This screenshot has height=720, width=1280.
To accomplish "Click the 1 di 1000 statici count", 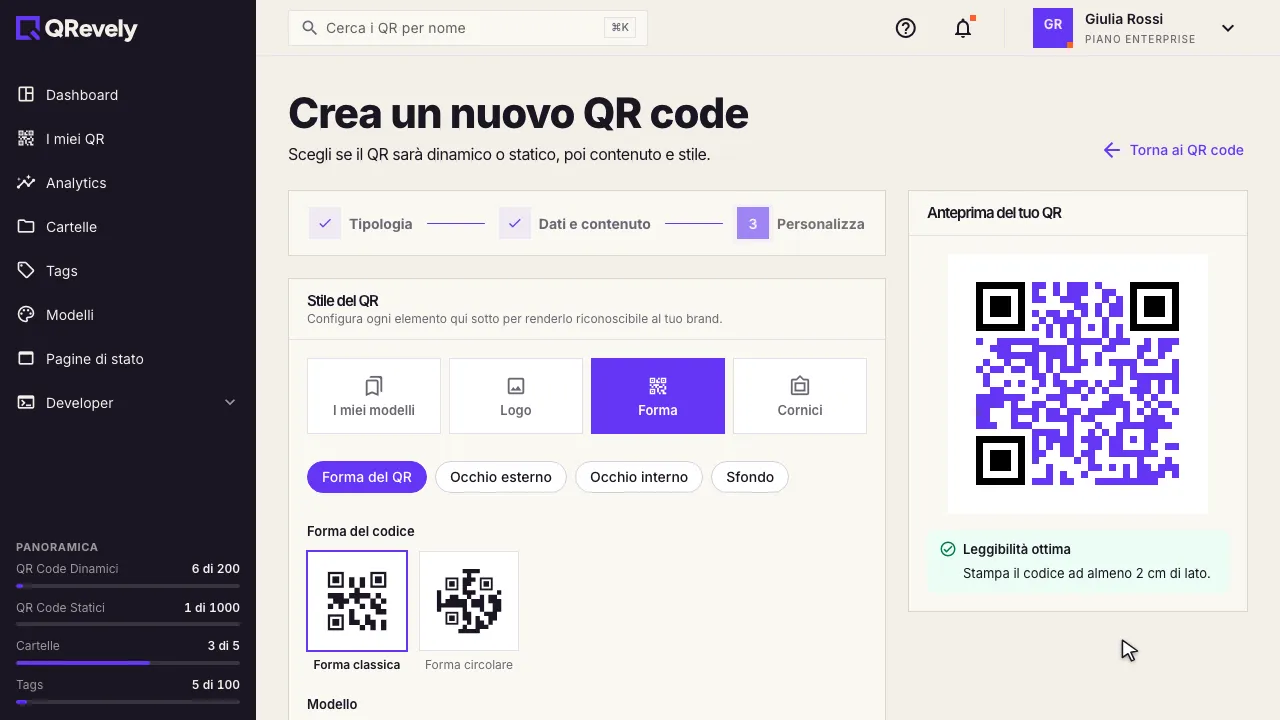I will 212,608.
